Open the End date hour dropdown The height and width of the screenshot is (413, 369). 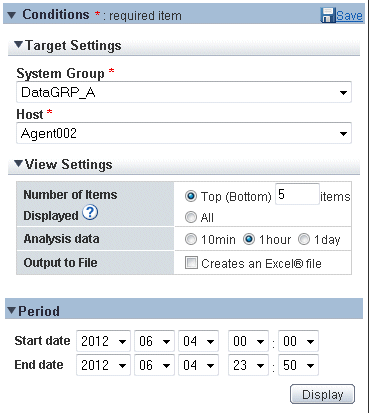248,365
